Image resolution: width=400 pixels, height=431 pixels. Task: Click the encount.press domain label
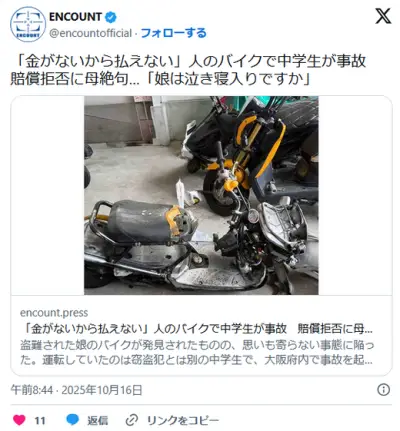pyautogui.click(x=54, y=312)
